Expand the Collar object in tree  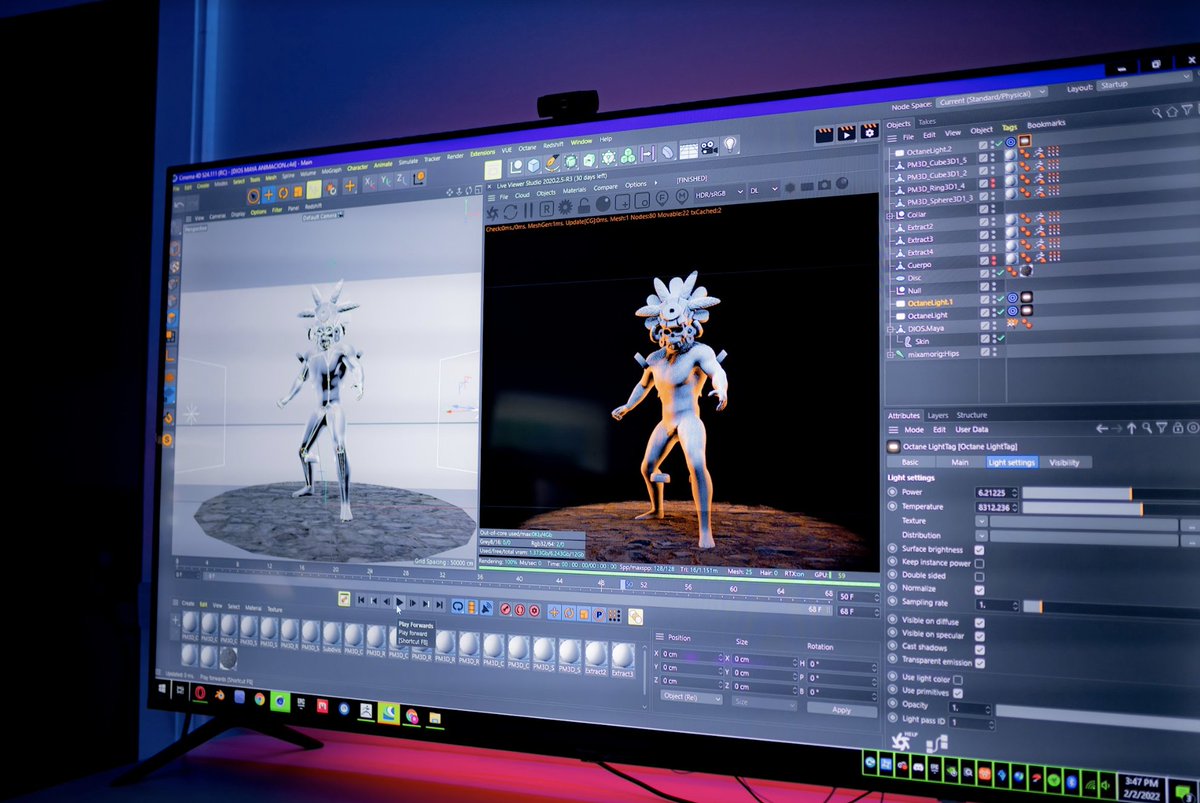(x=890, y=214)
